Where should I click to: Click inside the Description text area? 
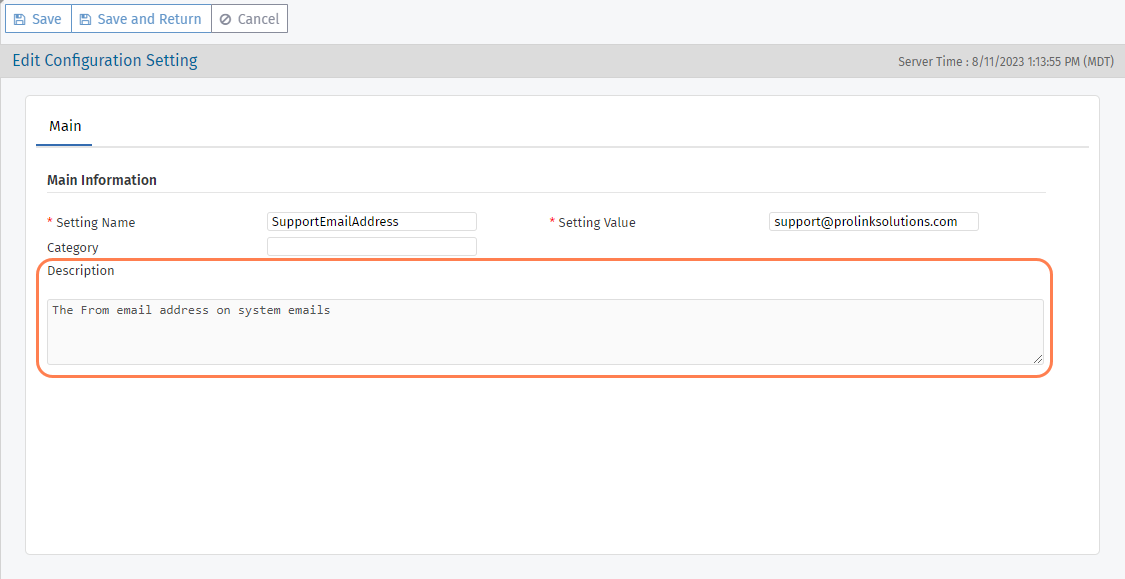click(544, 332)
